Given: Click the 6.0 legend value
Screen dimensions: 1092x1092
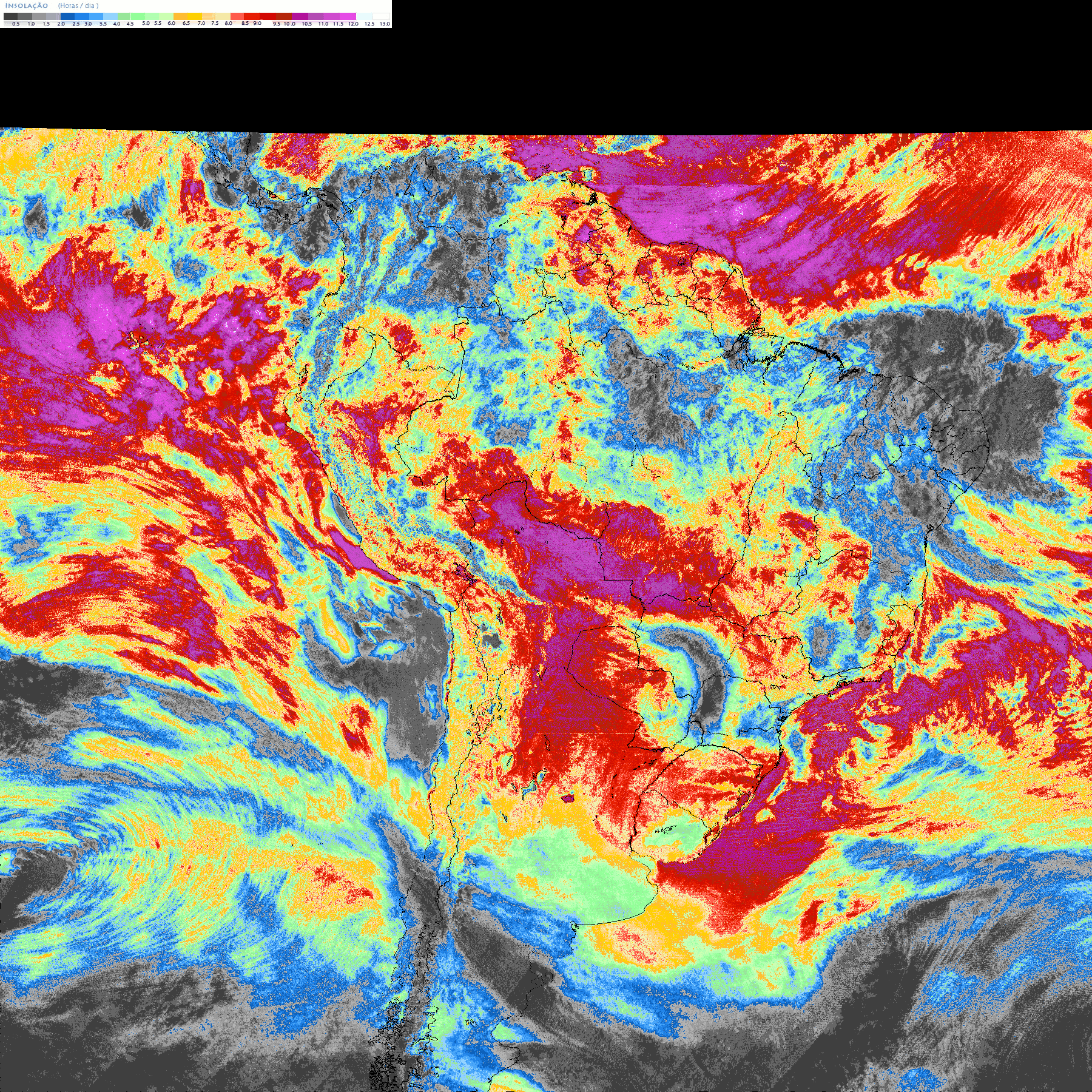Looking at the screenshot, I should pos(171,23).
